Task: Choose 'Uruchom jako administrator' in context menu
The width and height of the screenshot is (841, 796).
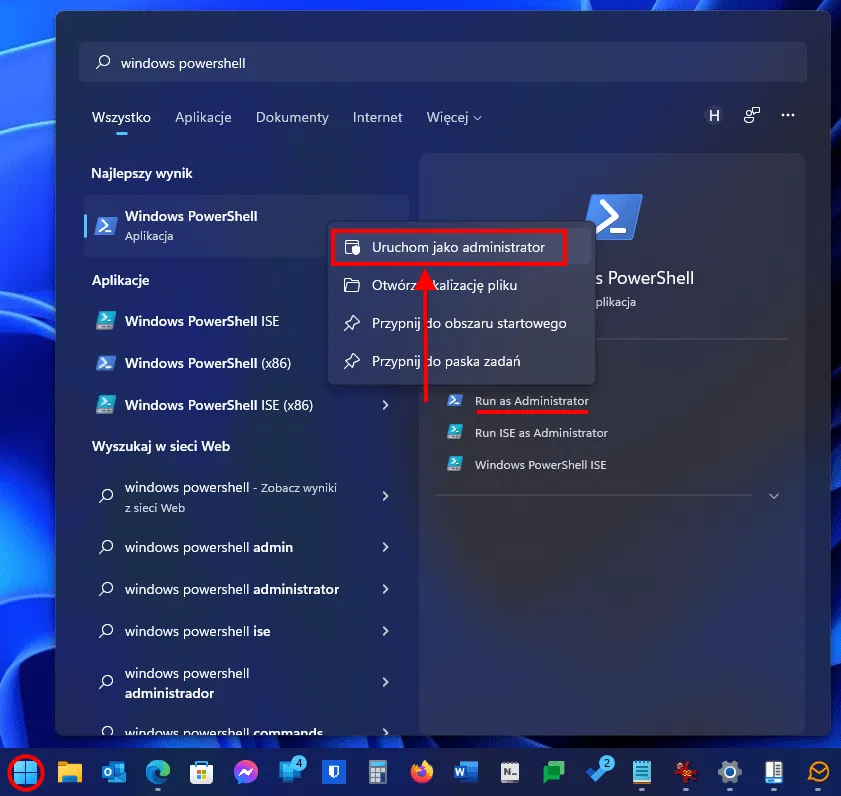Action: (461, 247)
